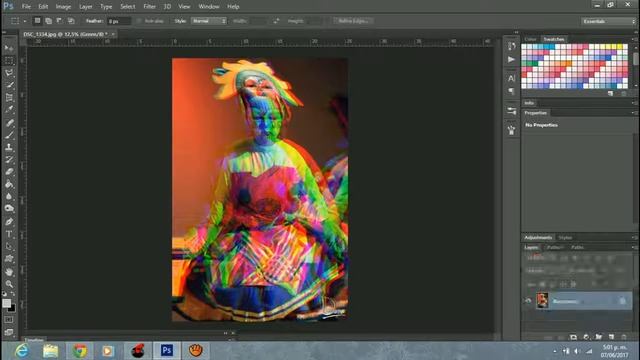
Task: Select the Eyedropper tool
Action: 9,109
